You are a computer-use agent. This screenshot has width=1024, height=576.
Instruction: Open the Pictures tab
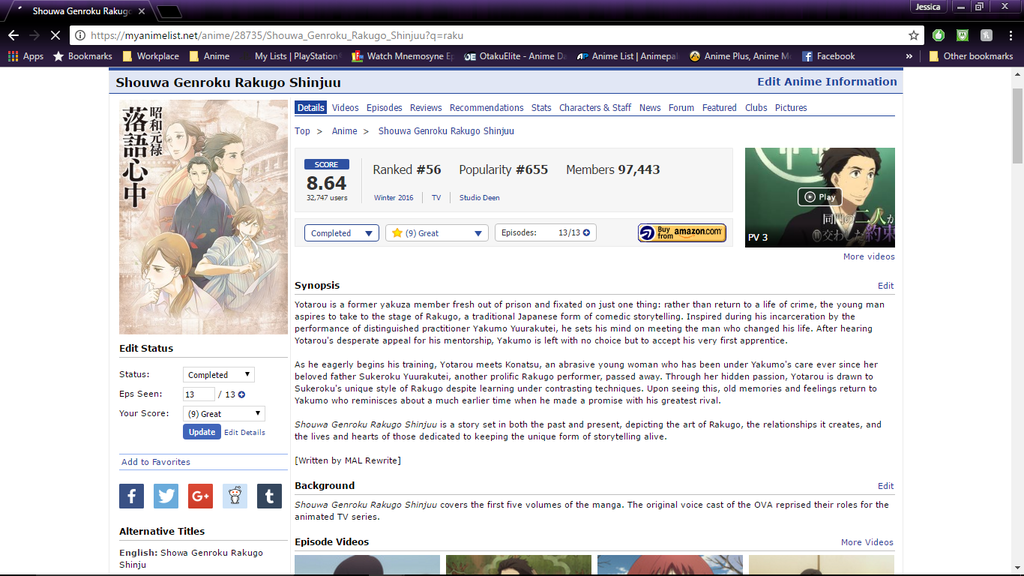(791, 108)
